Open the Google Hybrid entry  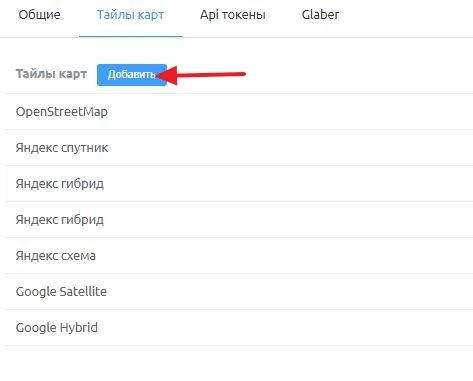click(x=239, y=328)
